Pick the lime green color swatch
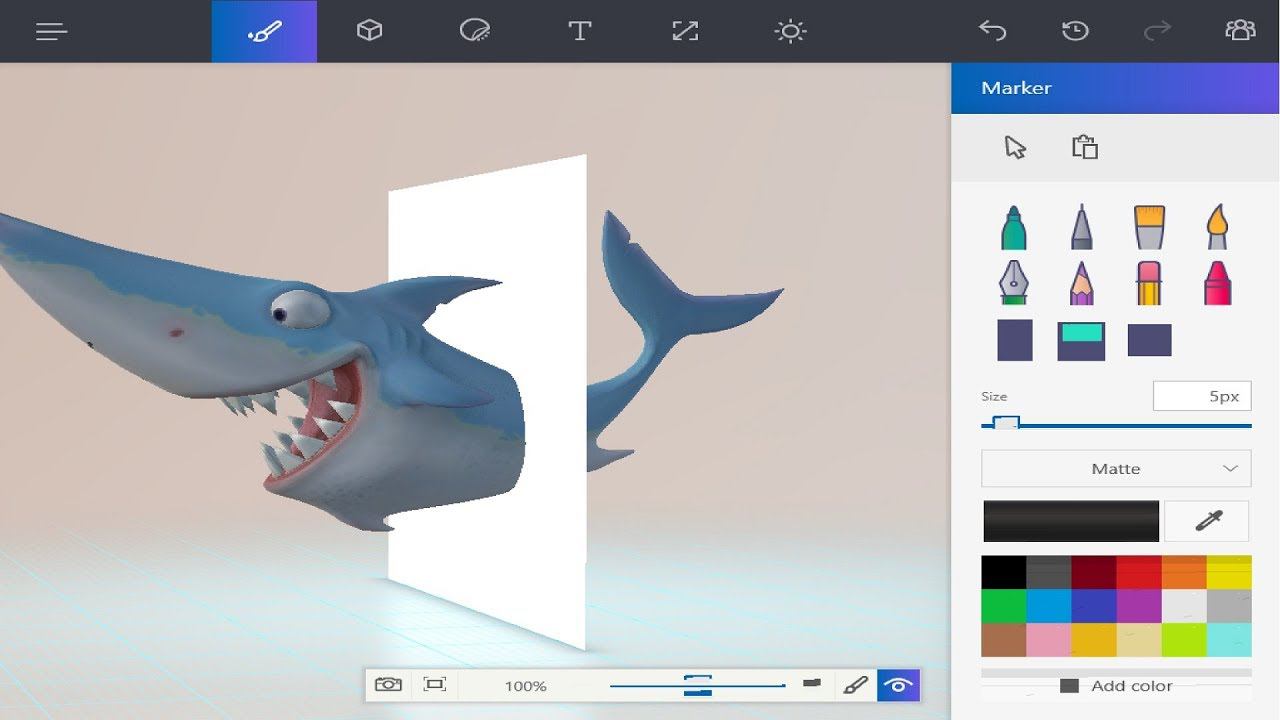This screenshot has height=720, width=1280. pyautogui.click(x=1184, y=640)
